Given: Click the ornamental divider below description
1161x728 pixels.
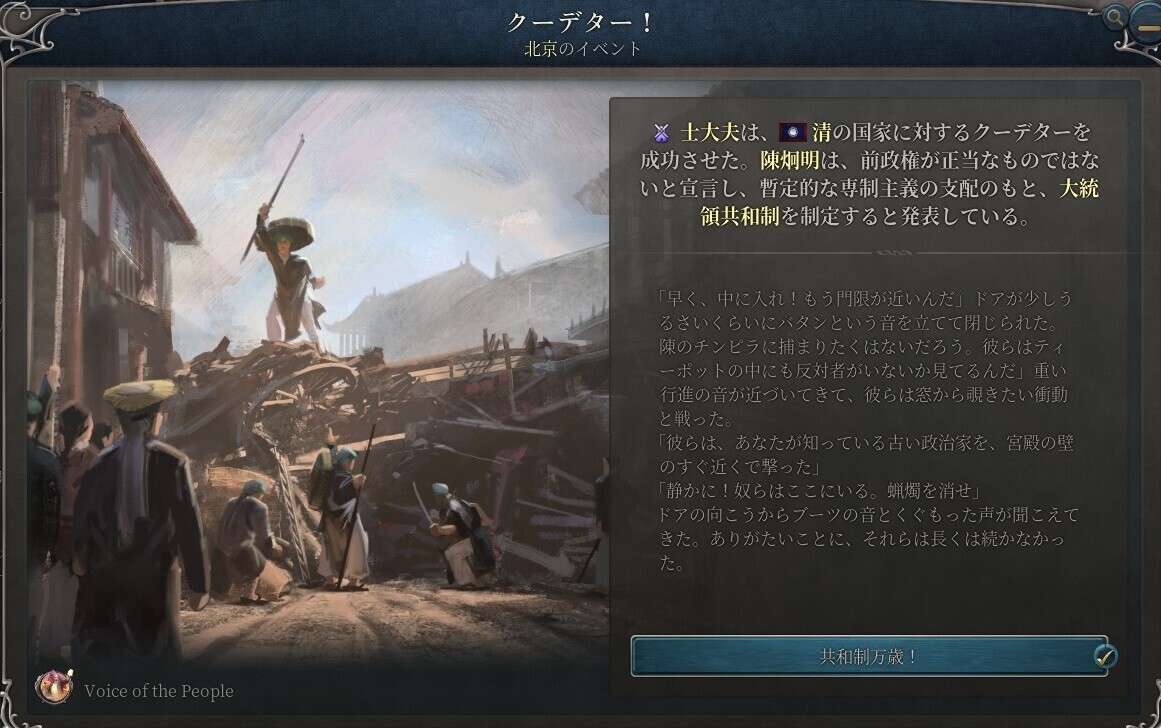Looking at the screenshot, I should tap(892, 253).
